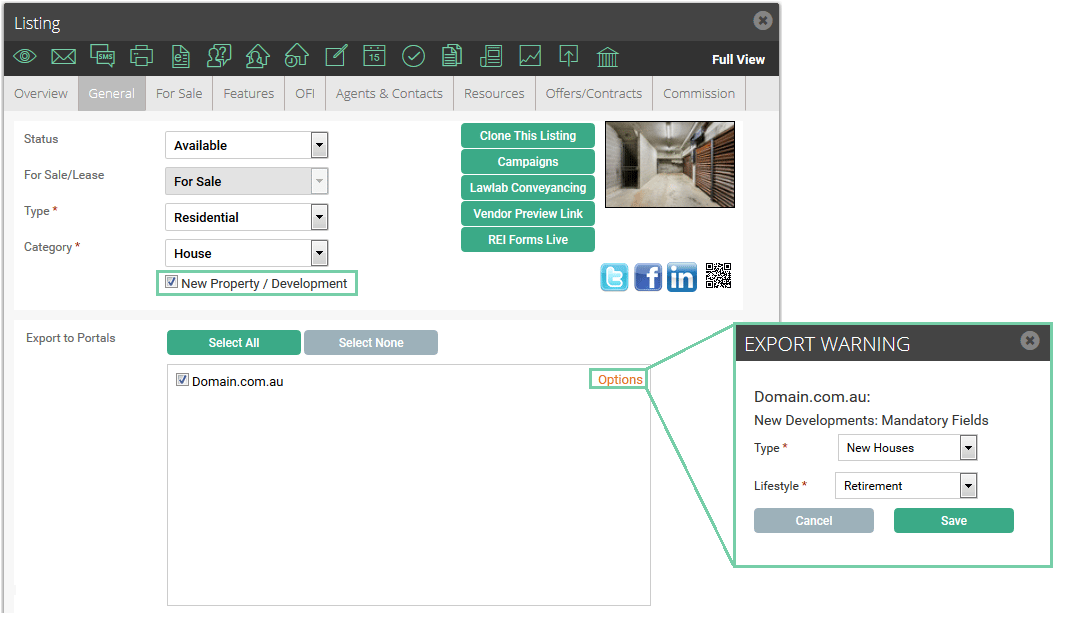Toggle New Property / Development checkbox
The width and height of the screenshot is (1068, 632).
(x=172, y=282)
